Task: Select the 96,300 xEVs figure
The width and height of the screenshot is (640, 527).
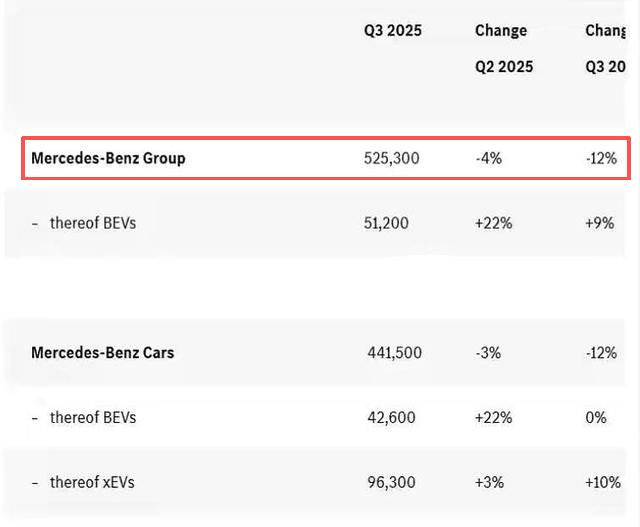Action: [x=389, y=482]
